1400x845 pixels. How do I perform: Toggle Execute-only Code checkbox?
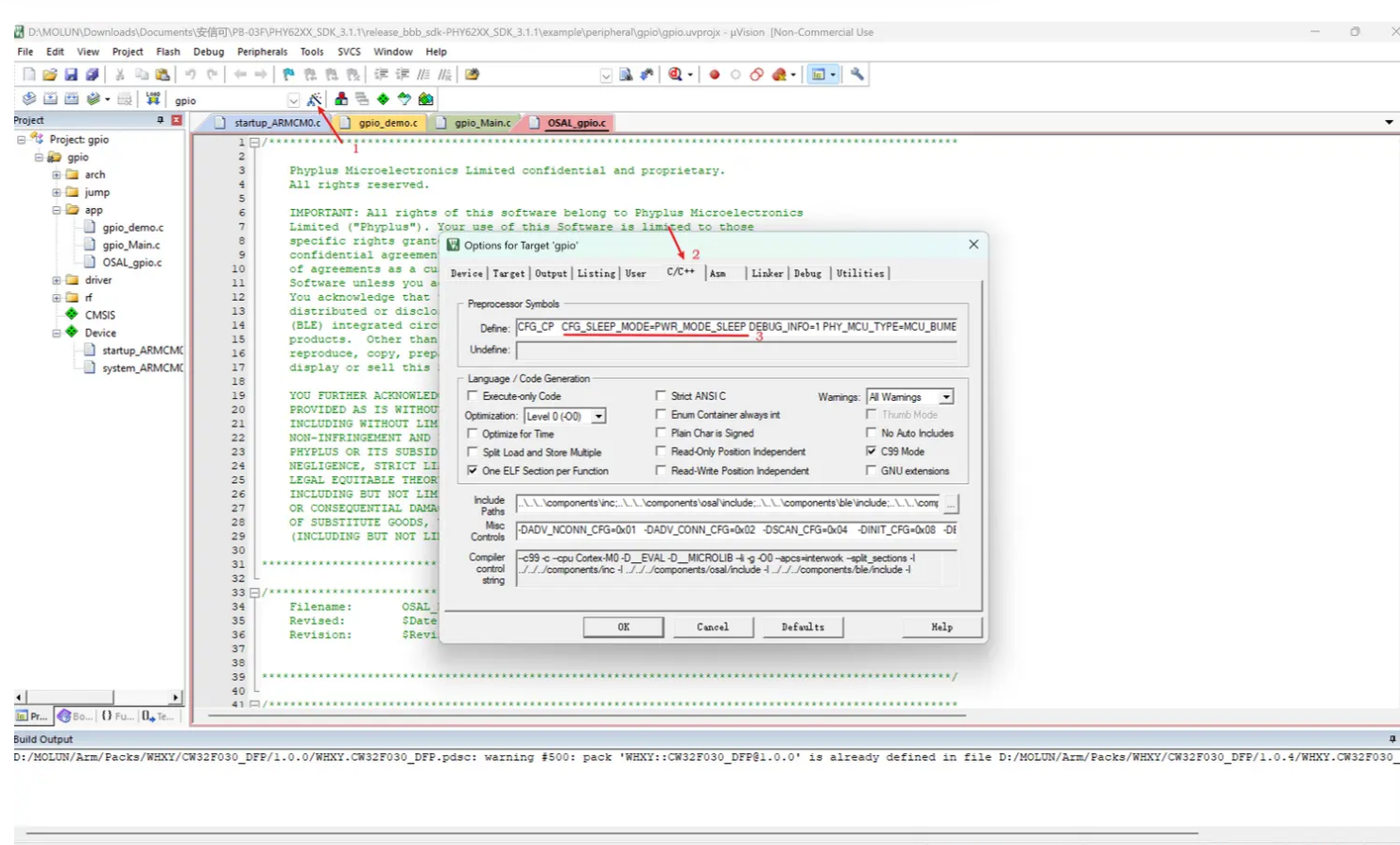point(473,396)
